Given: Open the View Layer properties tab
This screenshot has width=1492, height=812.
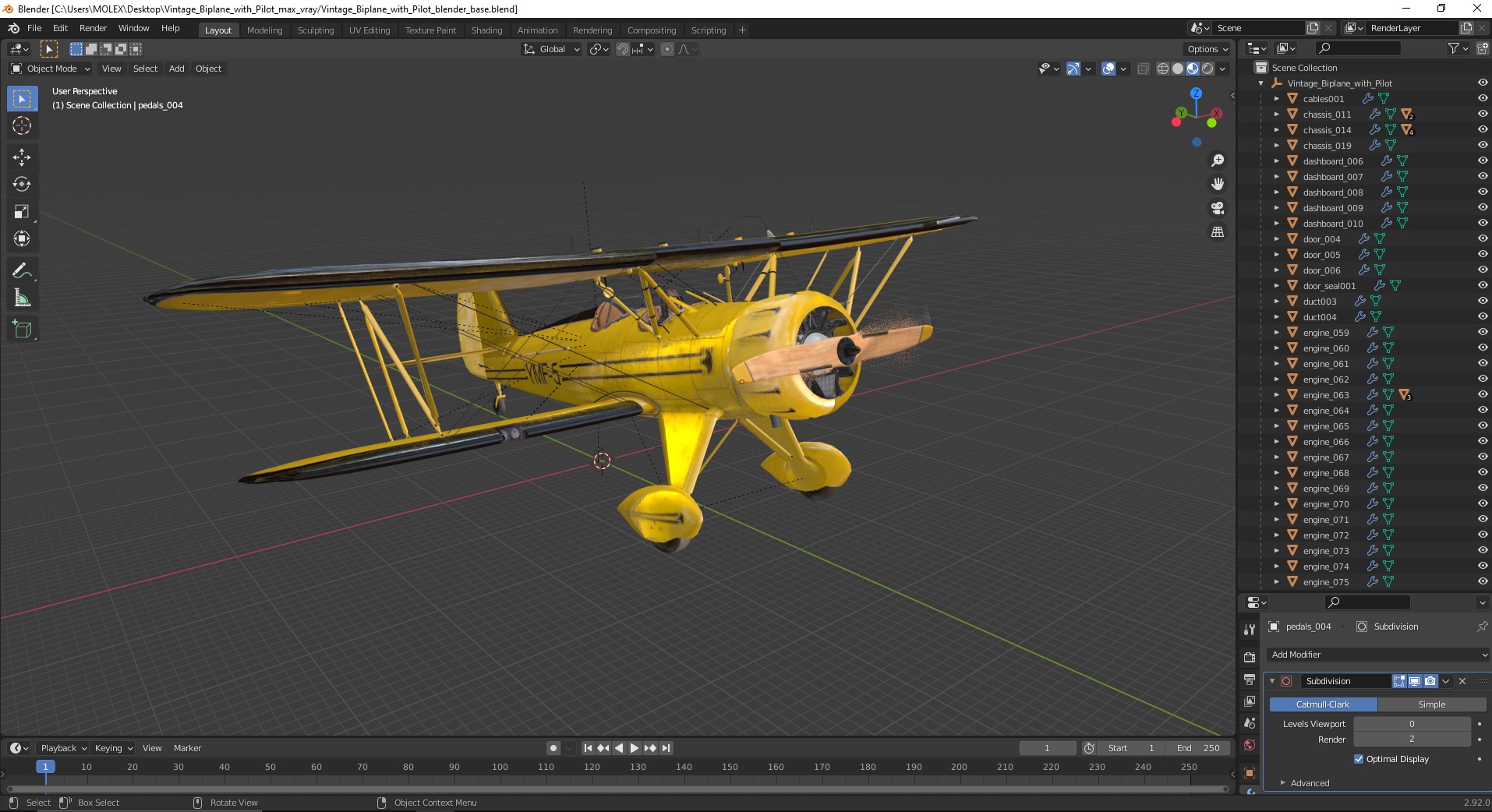Looking at the screenshot, I should [x=1250, y=701].
